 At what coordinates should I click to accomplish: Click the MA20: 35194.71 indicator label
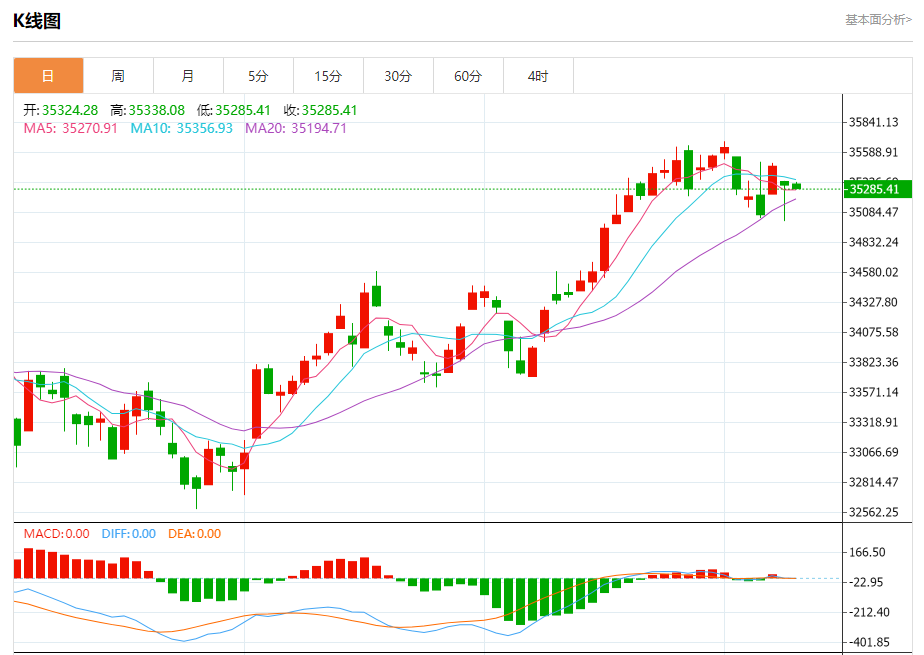[296, 128]
